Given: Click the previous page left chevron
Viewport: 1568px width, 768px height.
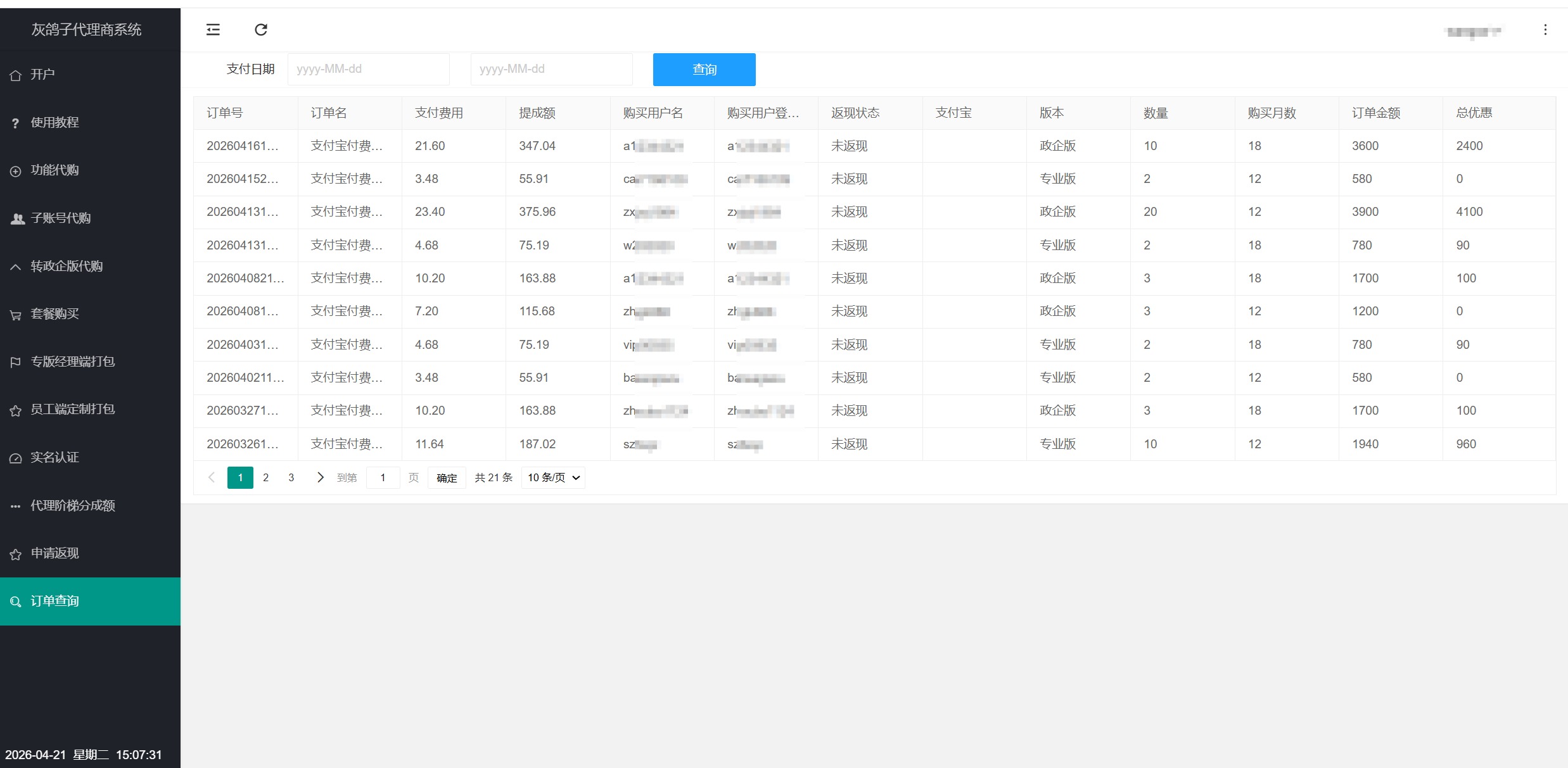Looking at the screenshot, I should [212, 478].
